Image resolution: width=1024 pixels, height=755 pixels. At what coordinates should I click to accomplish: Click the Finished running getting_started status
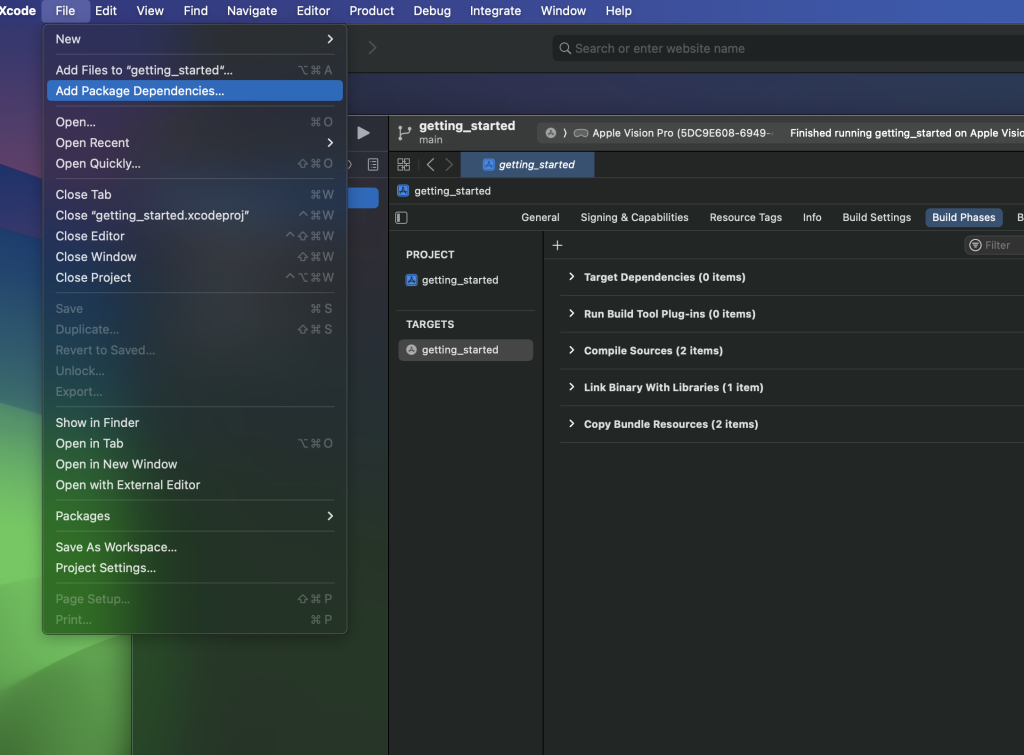click(906, 133)
